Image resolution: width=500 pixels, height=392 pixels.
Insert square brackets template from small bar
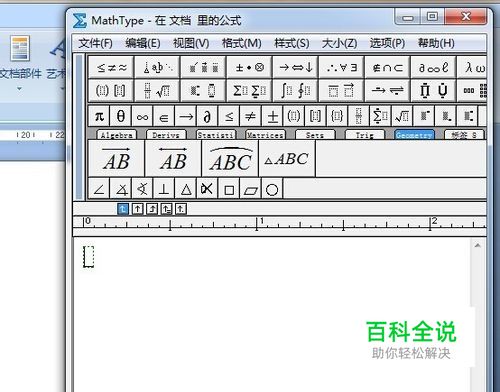[x=316, y=116]
